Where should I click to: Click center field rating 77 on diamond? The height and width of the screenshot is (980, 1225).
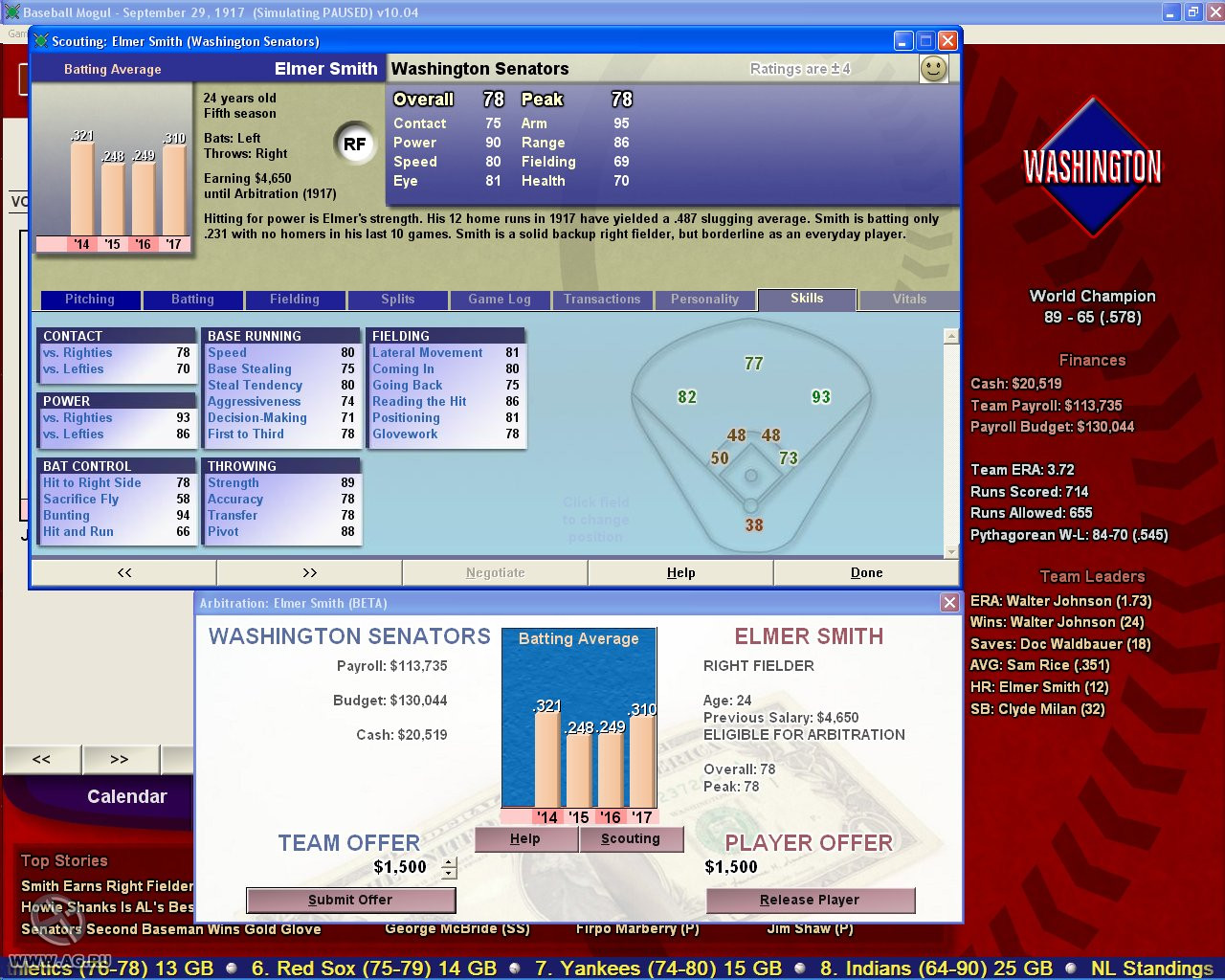pyautogui.click(x=754, y=364)
